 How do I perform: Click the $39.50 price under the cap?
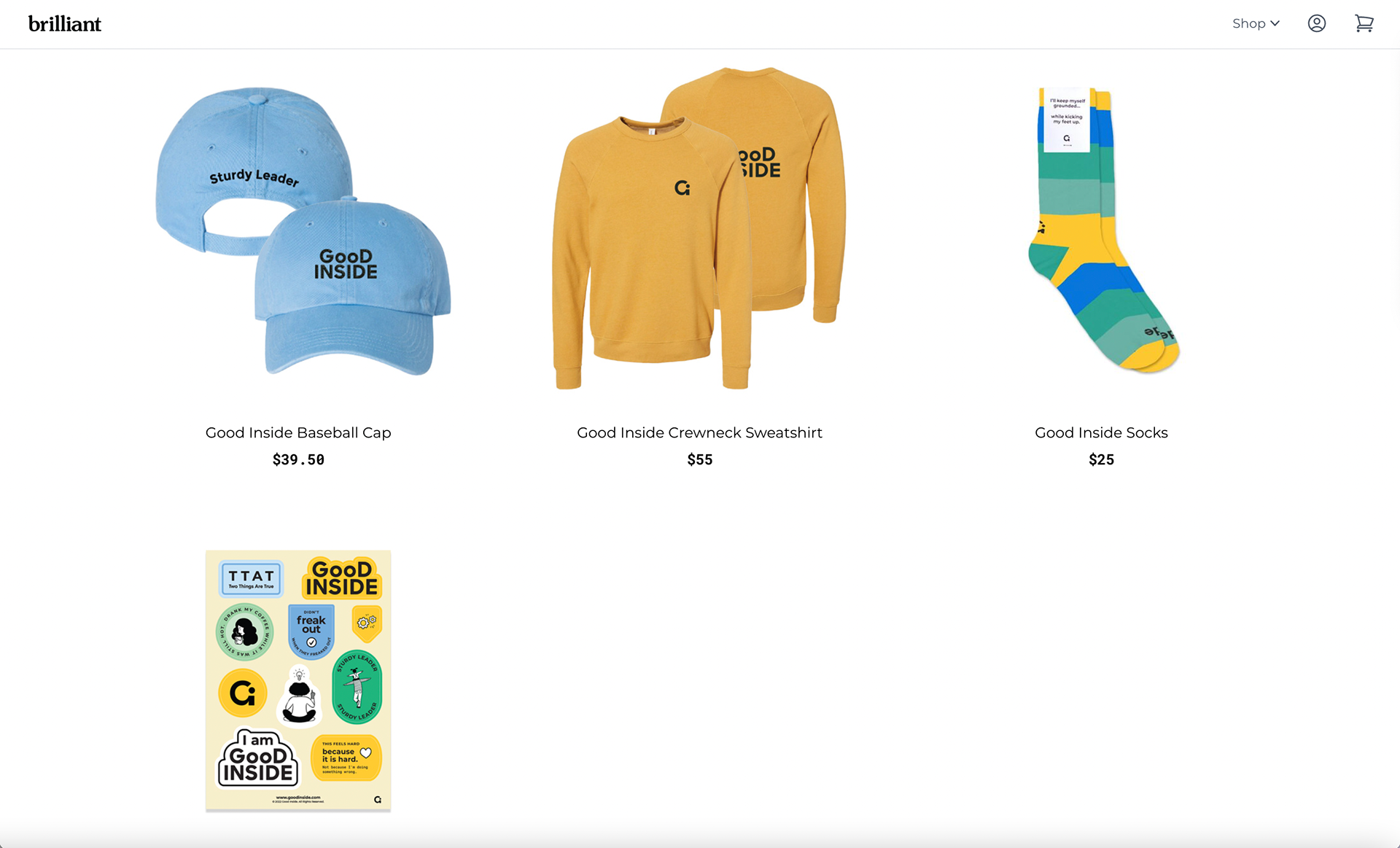click(298, 459)
